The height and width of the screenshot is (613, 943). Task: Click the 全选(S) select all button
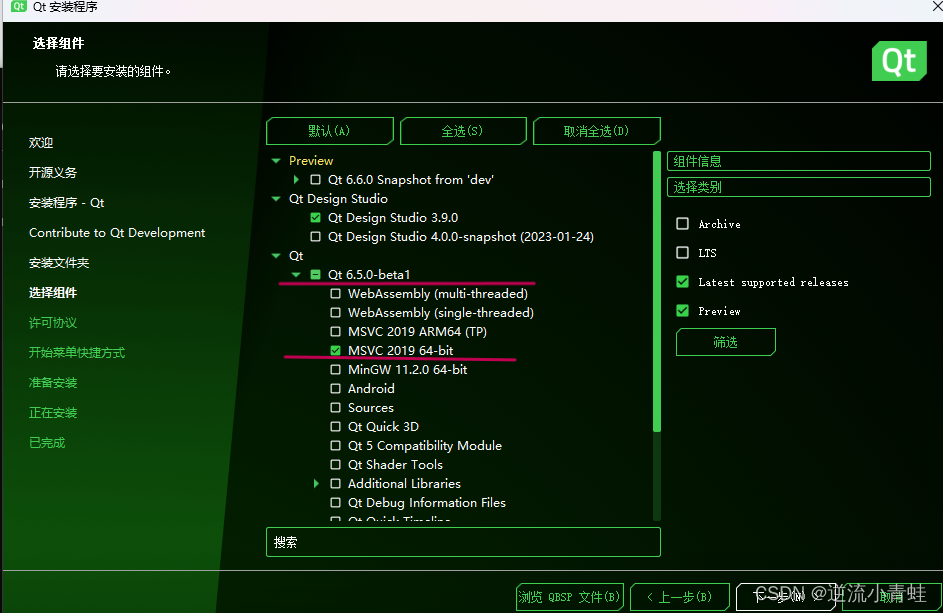(463, 131)
